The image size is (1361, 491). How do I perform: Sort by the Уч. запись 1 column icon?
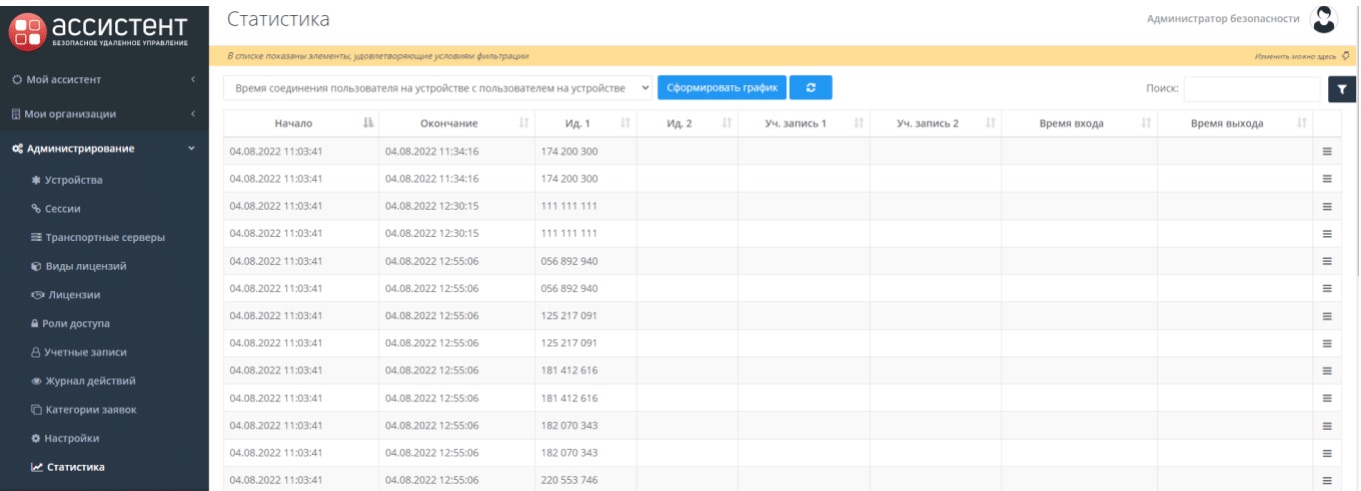pos(859,123)
